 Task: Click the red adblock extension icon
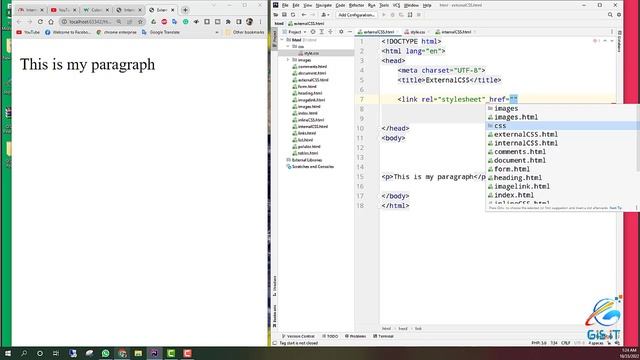coord(164,22)
